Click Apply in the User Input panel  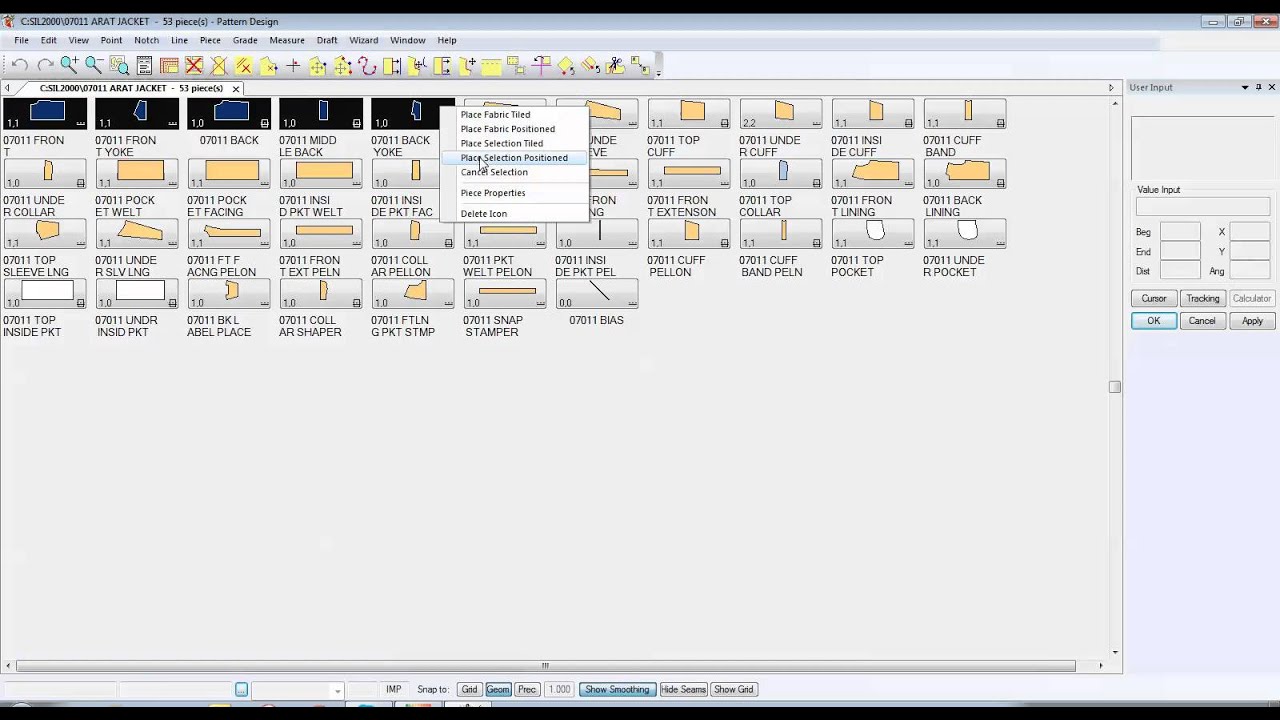point(1251,320)
